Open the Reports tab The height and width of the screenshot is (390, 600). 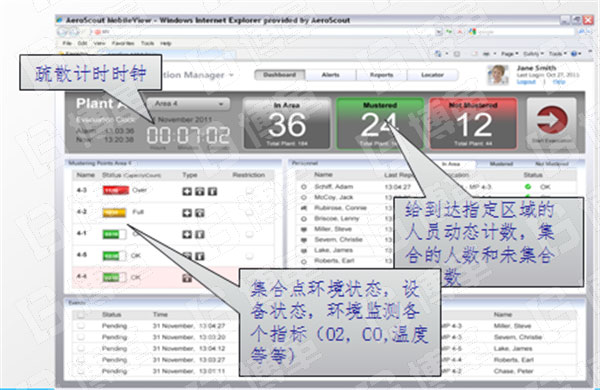[382, 75]
